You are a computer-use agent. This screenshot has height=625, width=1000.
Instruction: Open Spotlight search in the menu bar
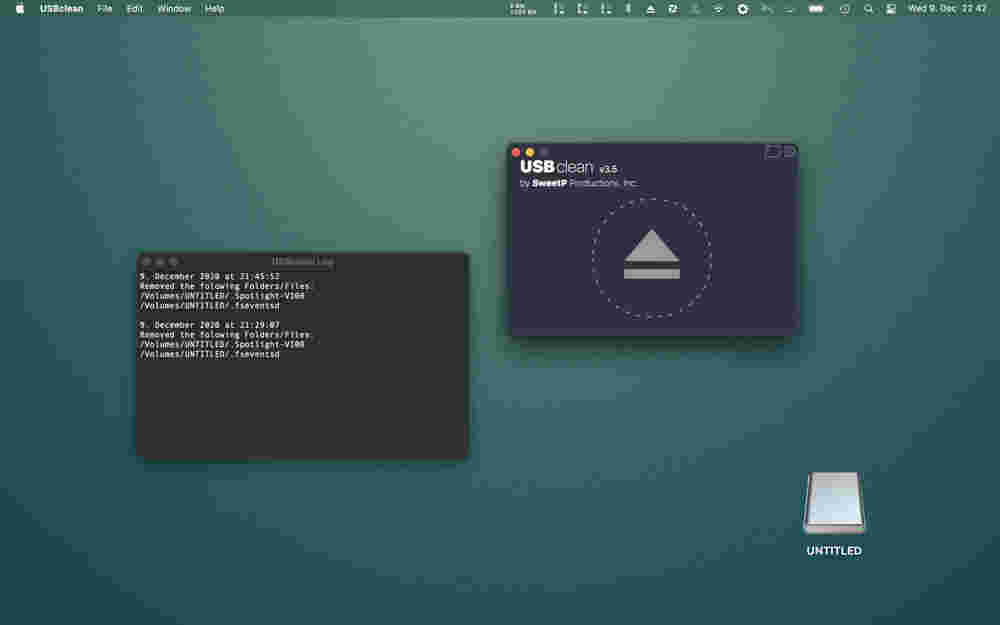pyautogui.click(x=868, y=8)
